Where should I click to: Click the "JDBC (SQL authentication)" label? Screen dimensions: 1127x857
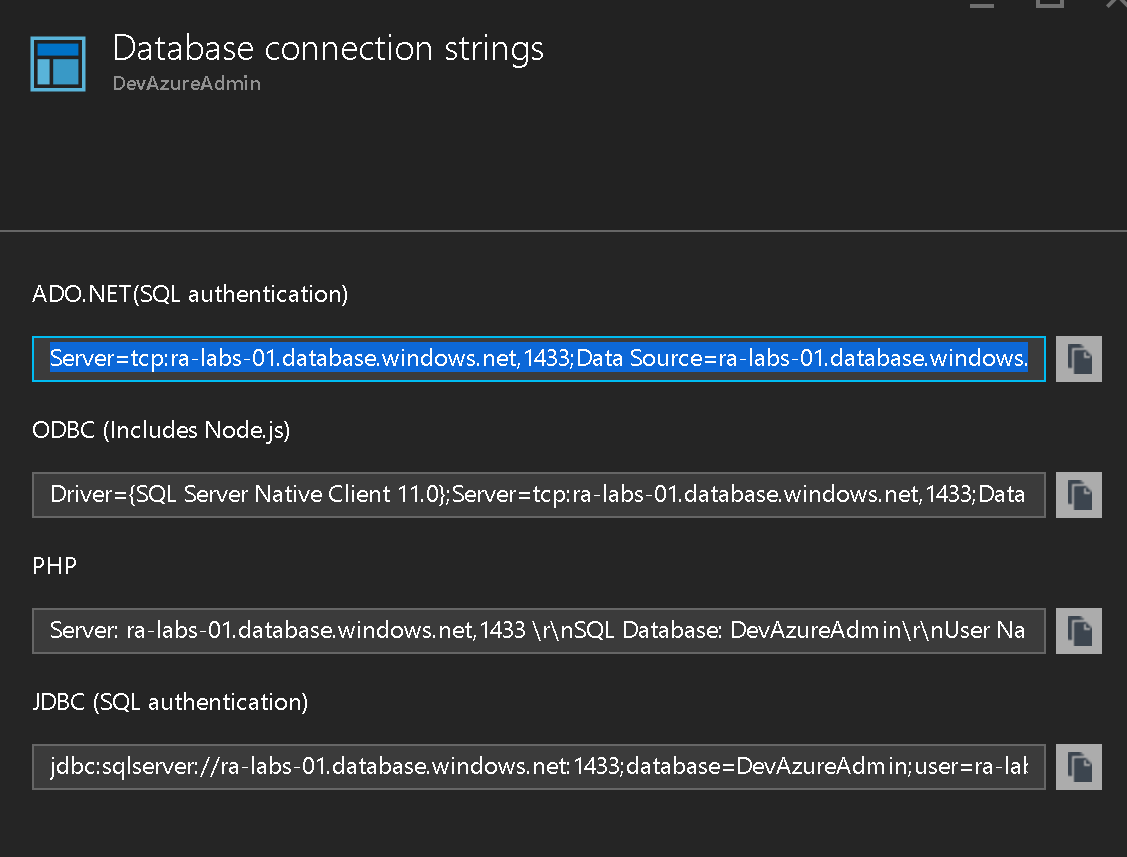[x=170, y=702]
